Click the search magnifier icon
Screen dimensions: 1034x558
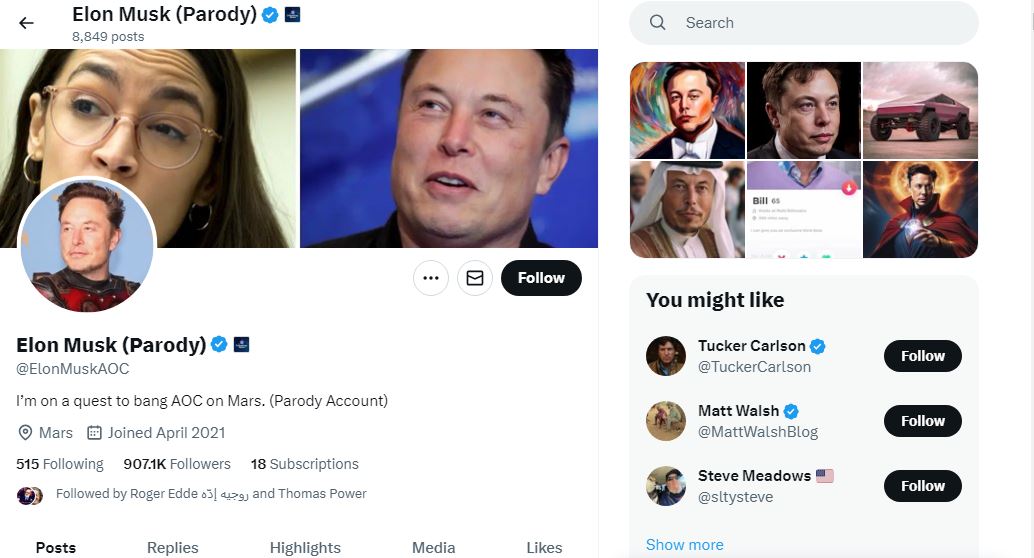[657, 23]
